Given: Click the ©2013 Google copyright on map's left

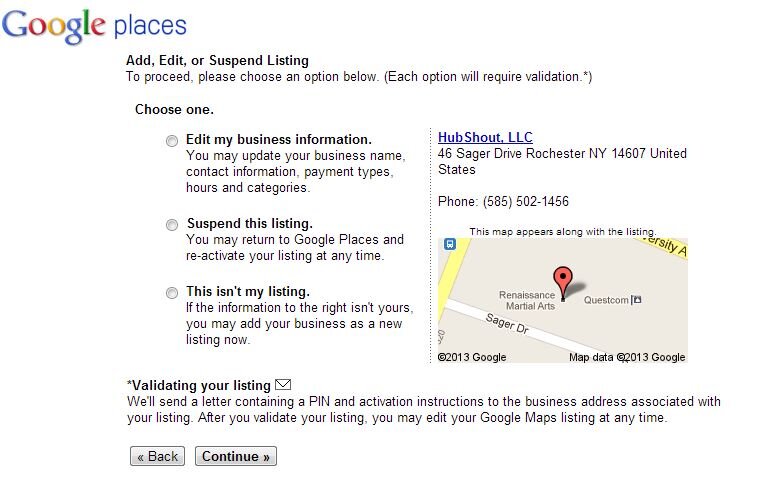Looking at the screenshot, I should point(472,357).
